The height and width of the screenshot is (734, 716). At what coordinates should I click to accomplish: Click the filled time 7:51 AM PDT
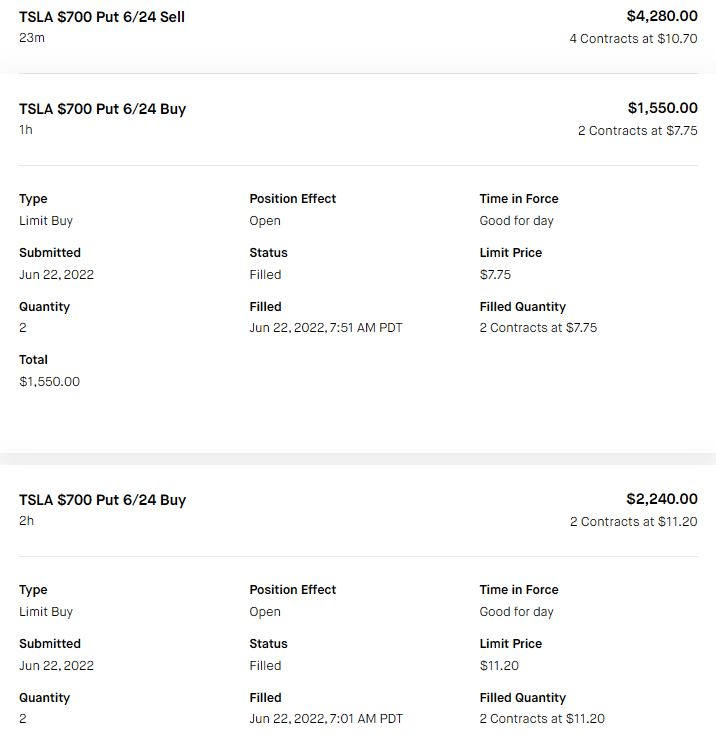pyautogui.click(x=326, y=328)
